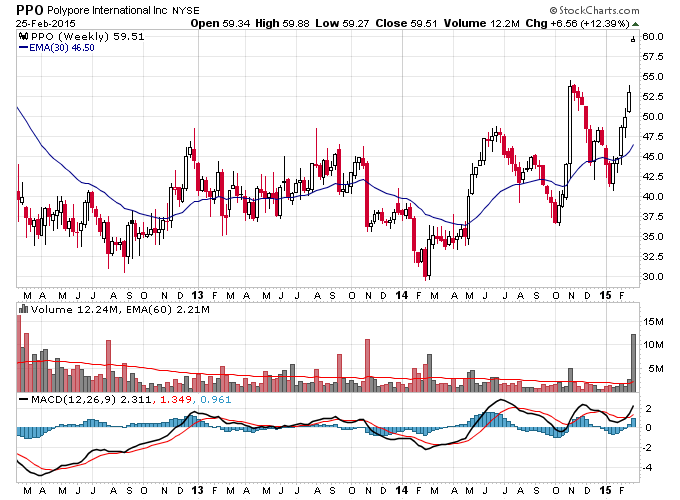Click the blue line marker before EMA(30)

click(x=23, y=48)
